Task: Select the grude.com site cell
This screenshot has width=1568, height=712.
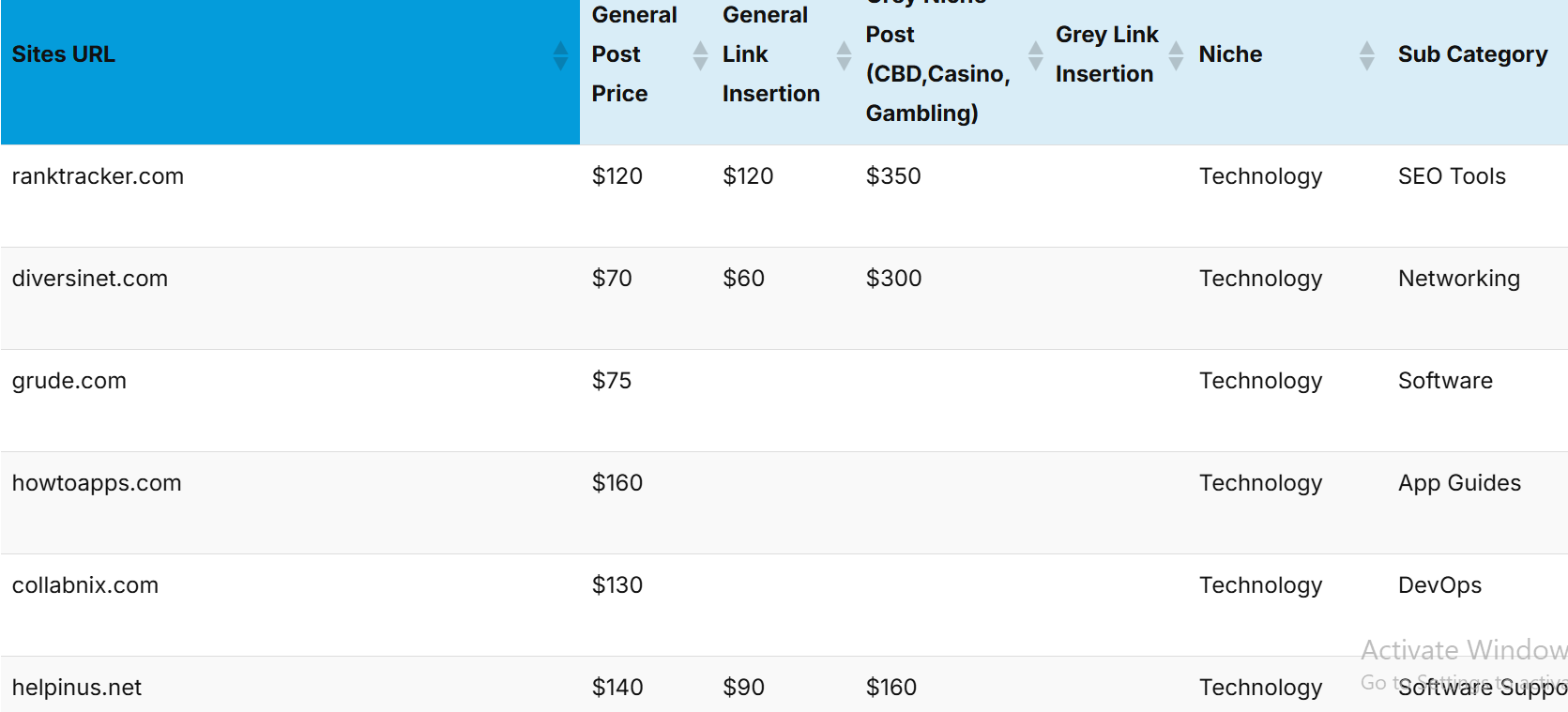Action: click(69, 381)
